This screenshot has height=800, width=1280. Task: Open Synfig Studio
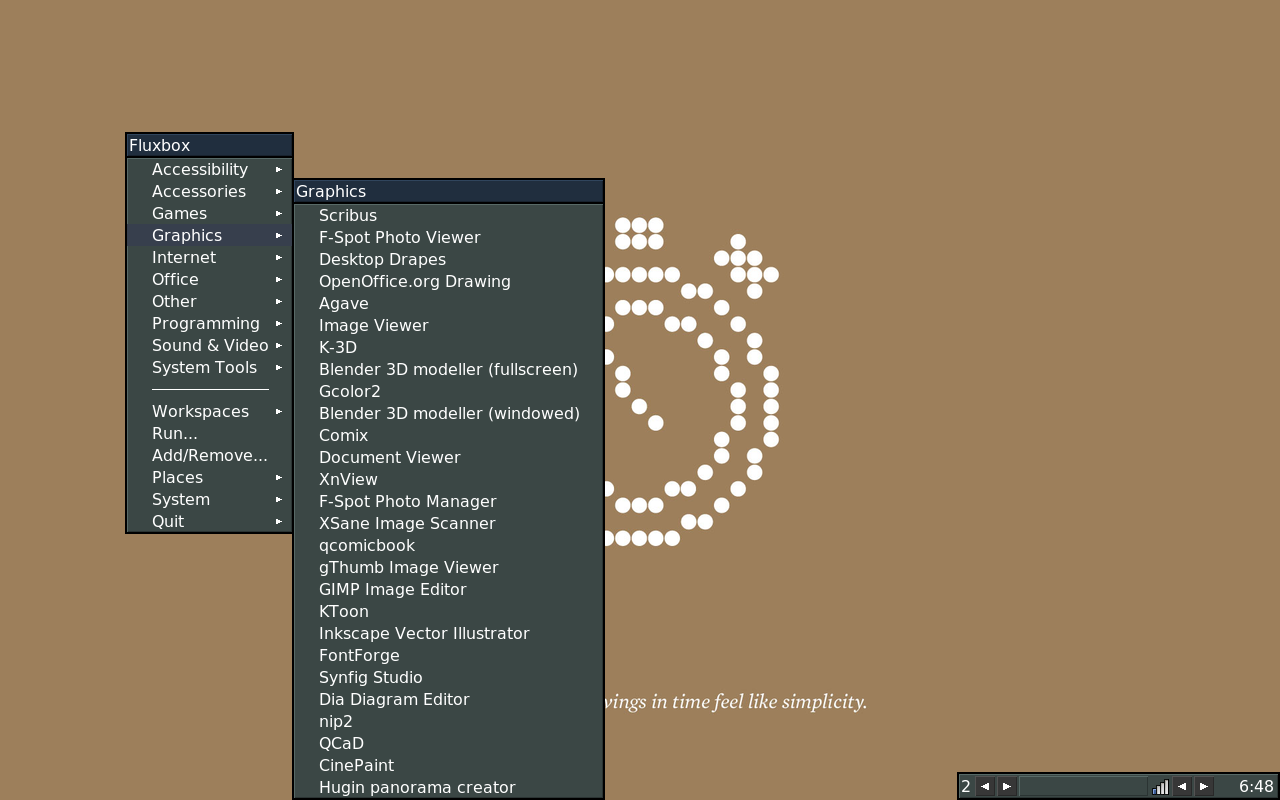448,677
